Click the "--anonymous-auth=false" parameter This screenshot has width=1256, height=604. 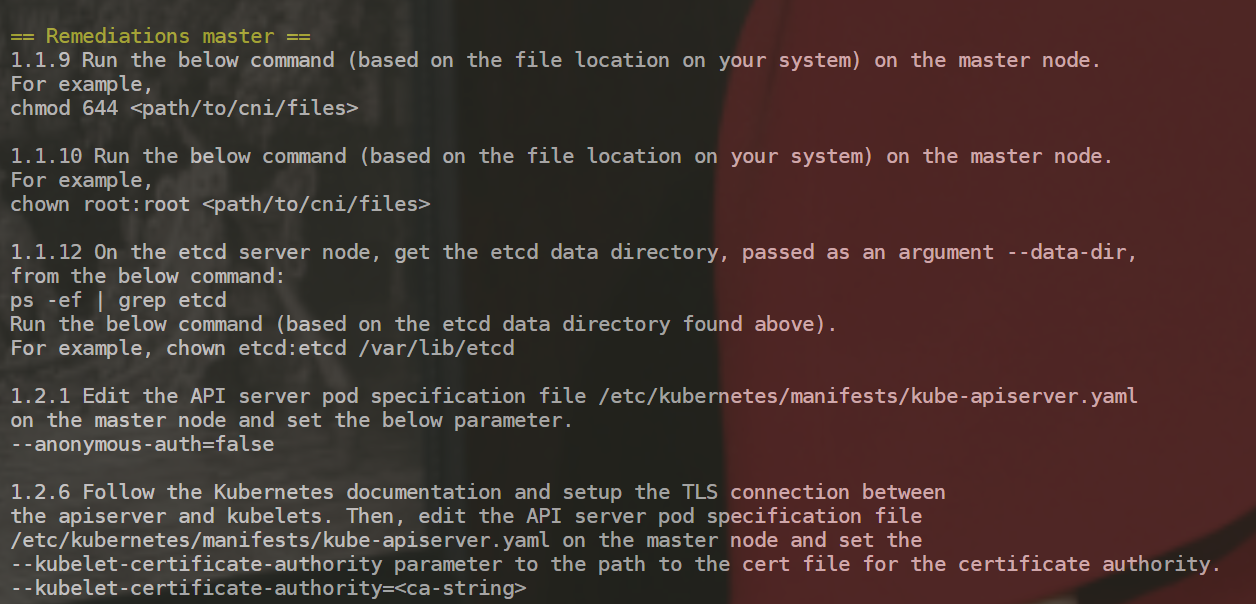[x=142, y=444]
